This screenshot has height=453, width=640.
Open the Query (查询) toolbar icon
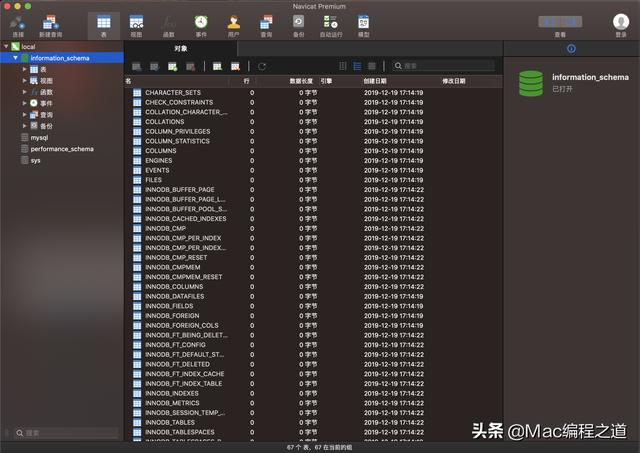point(266,22)
